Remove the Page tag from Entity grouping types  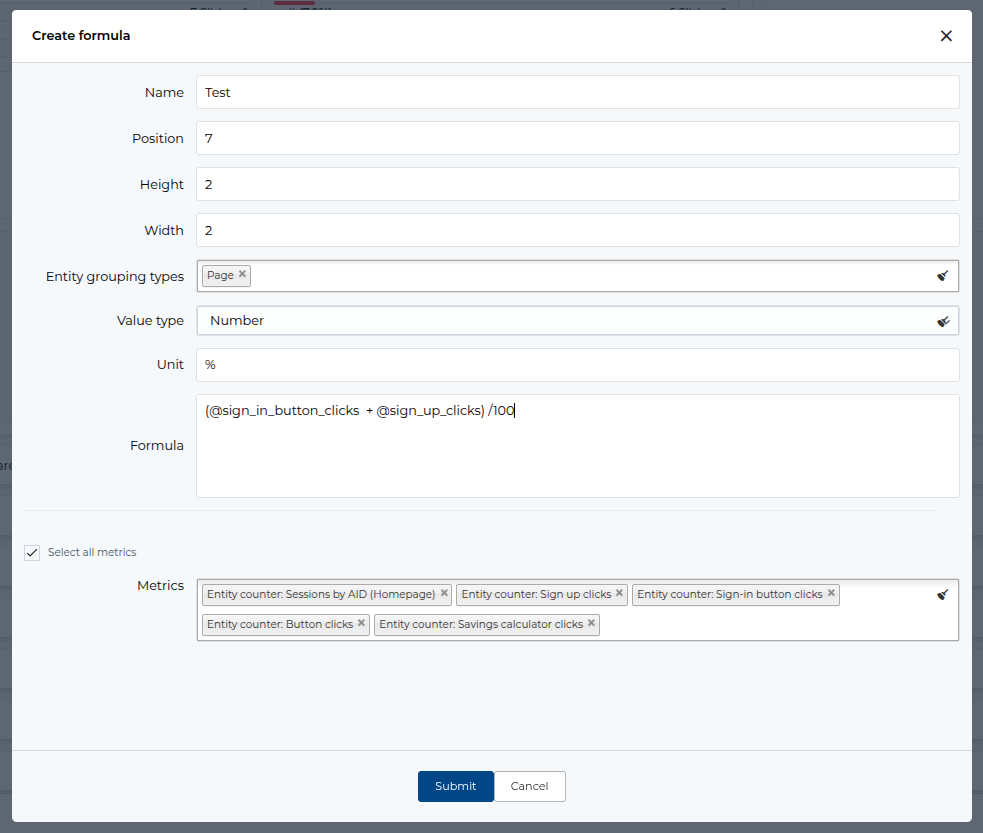(242, 274)
